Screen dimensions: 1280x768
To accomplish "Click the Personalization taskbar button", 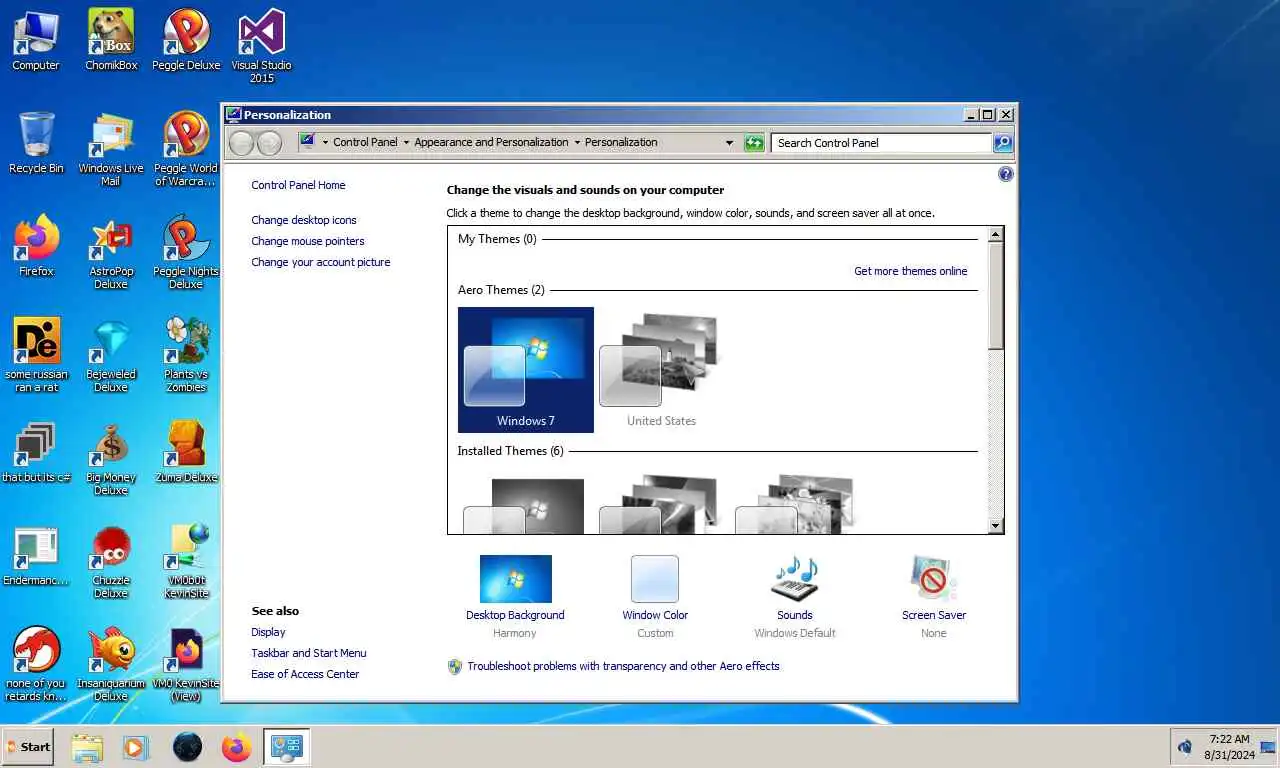I will click(287, 747).
